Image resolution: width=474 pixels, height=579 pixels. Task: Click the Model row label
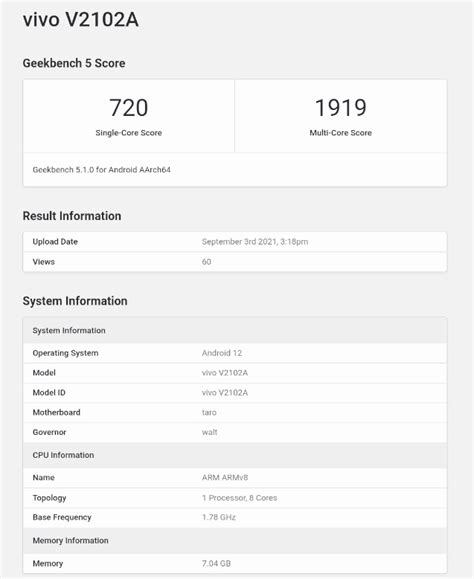44,373
